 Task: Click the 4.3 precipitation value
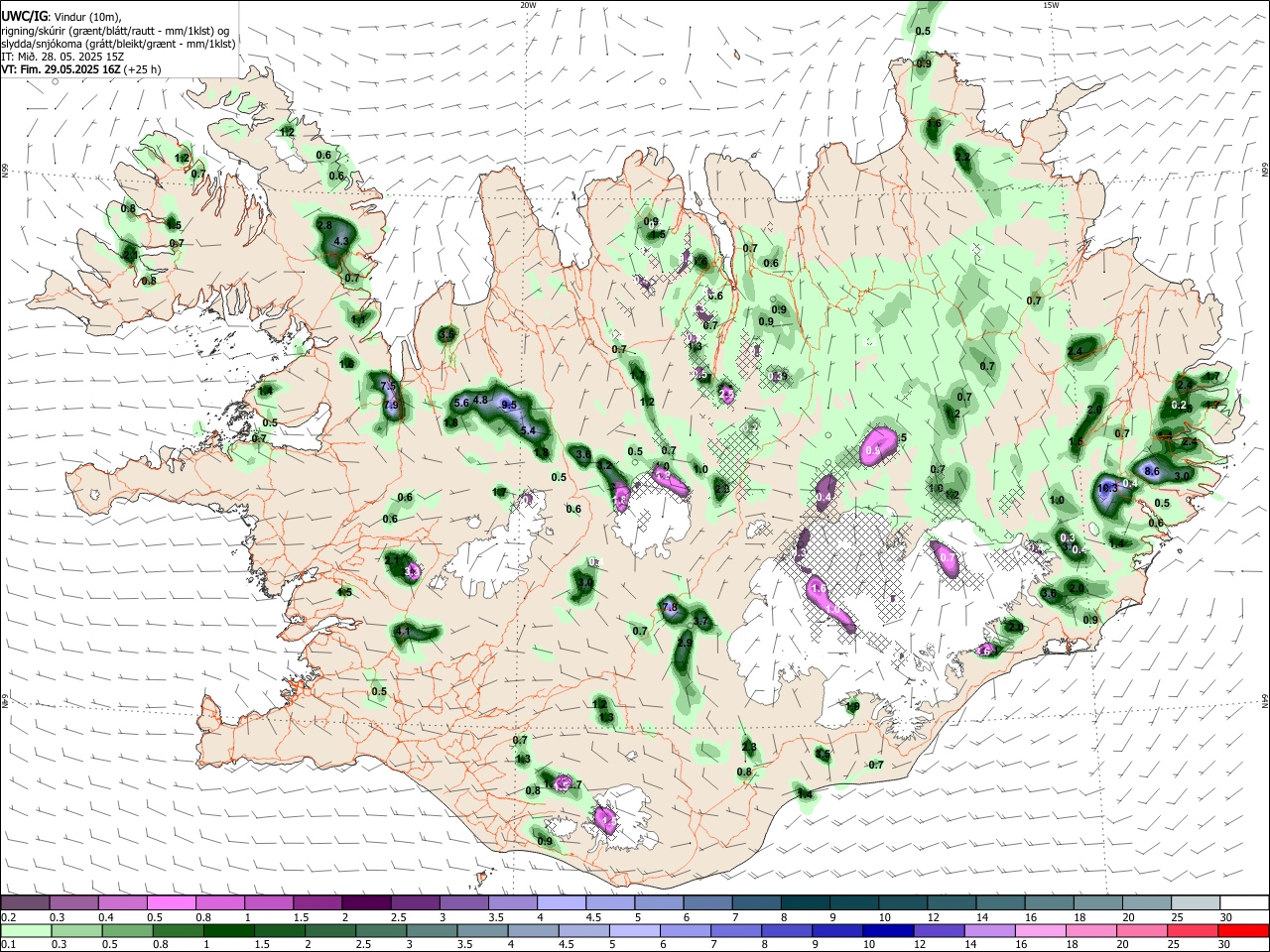pos(342,241)
